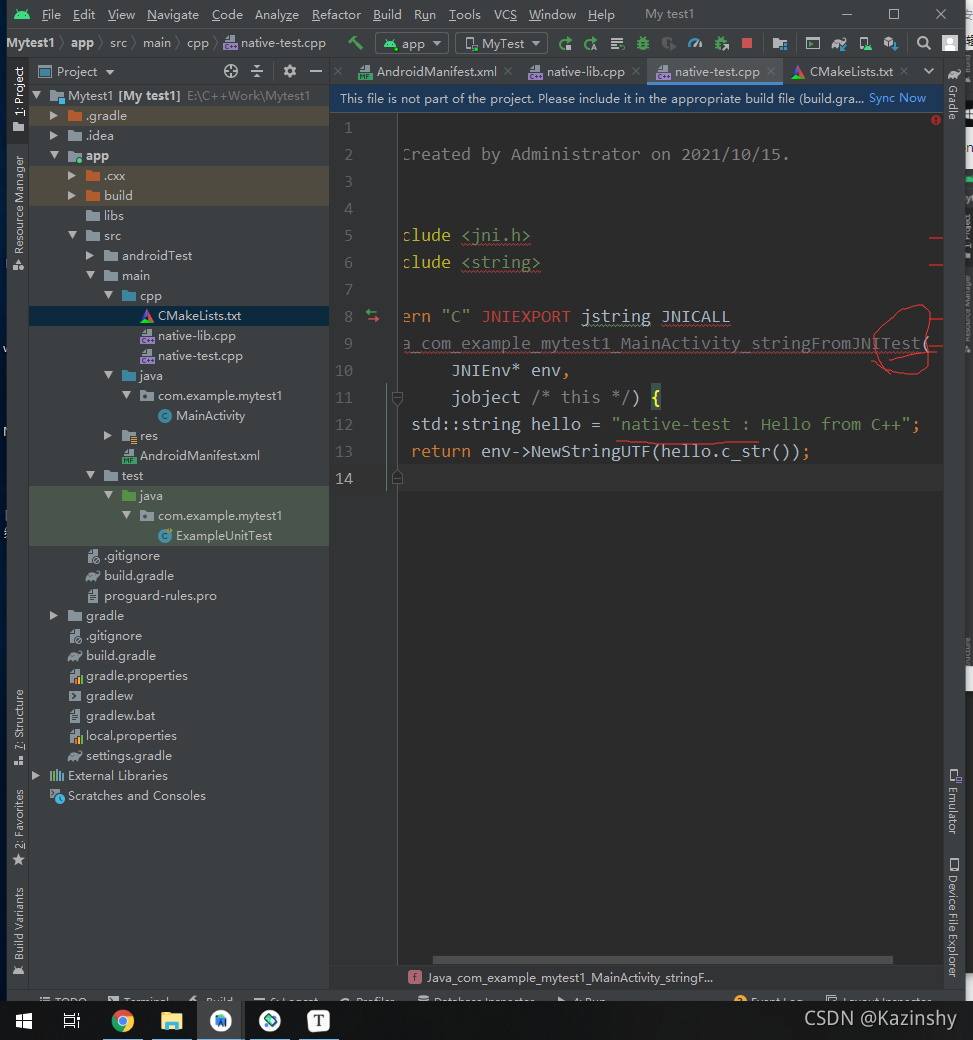The image size is (973, 1040).
Task: Open the Navigate menu
Action: point(172,15)
